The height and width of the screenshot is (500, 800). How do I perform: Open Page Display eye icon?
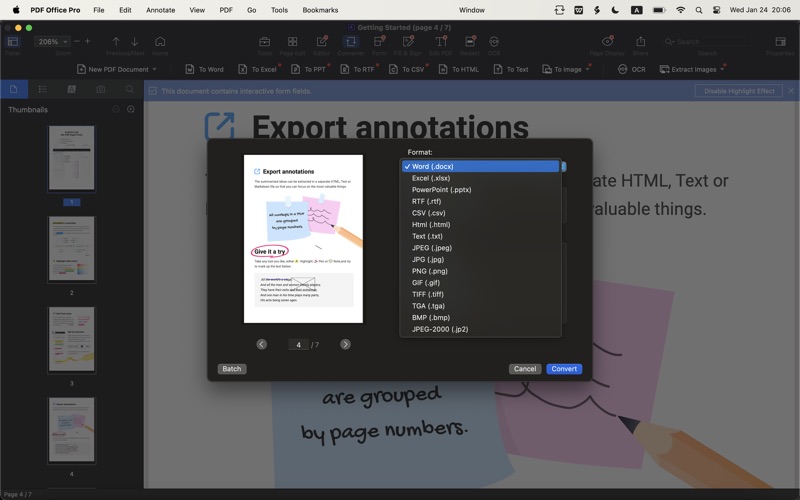tap(607, 42)
